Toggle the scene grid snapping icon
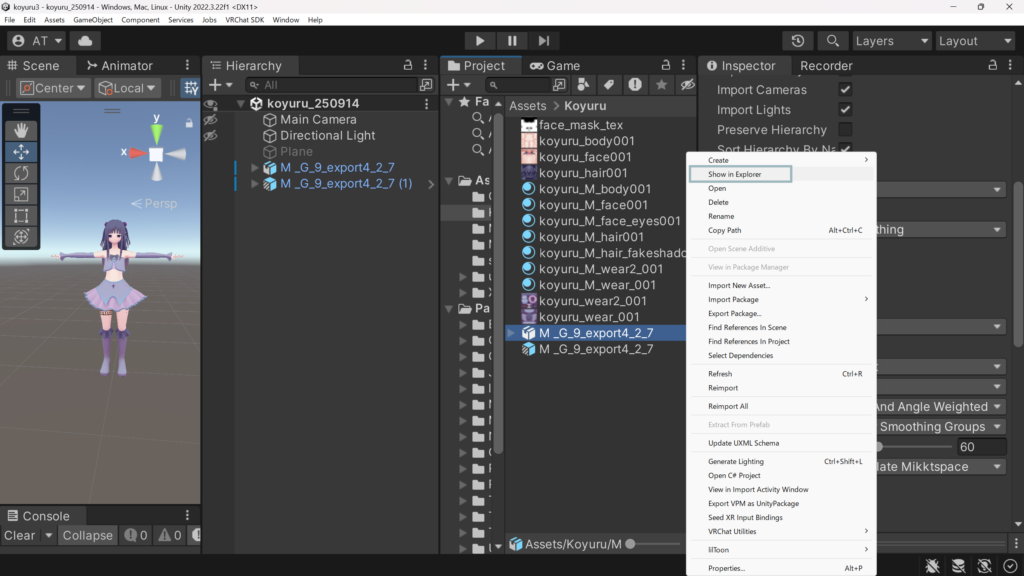1024x576 pixels. (x=191, y=88)
